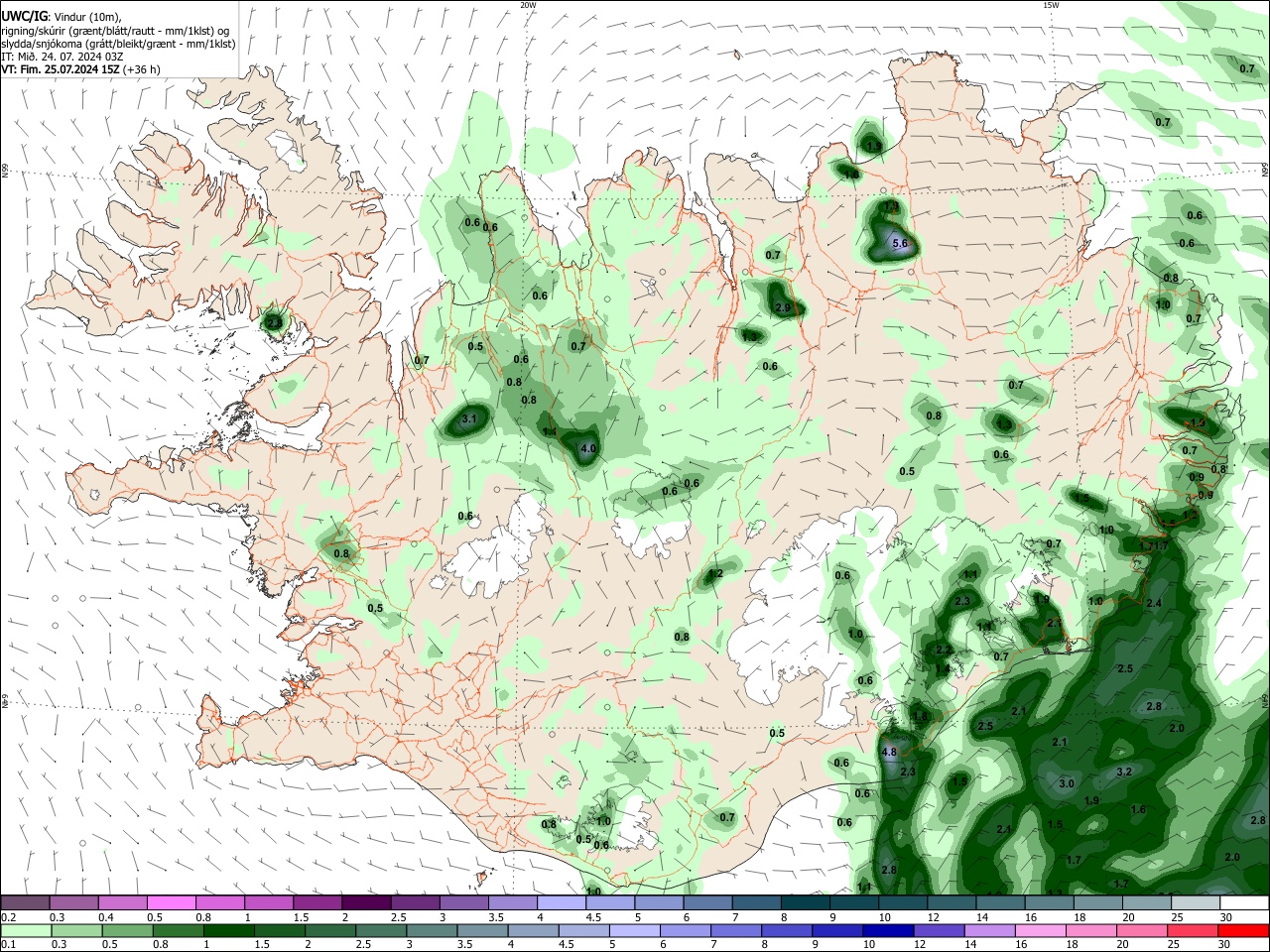
Task: Click the 20W longitude label at the top
Action: tap(528, 5)
